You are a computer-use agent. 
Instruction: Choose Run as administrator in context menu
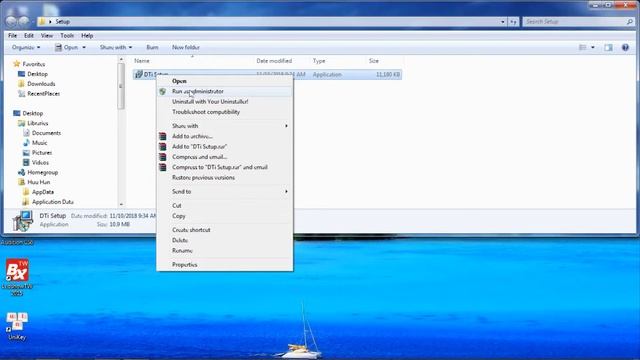[x=225, y=91]
